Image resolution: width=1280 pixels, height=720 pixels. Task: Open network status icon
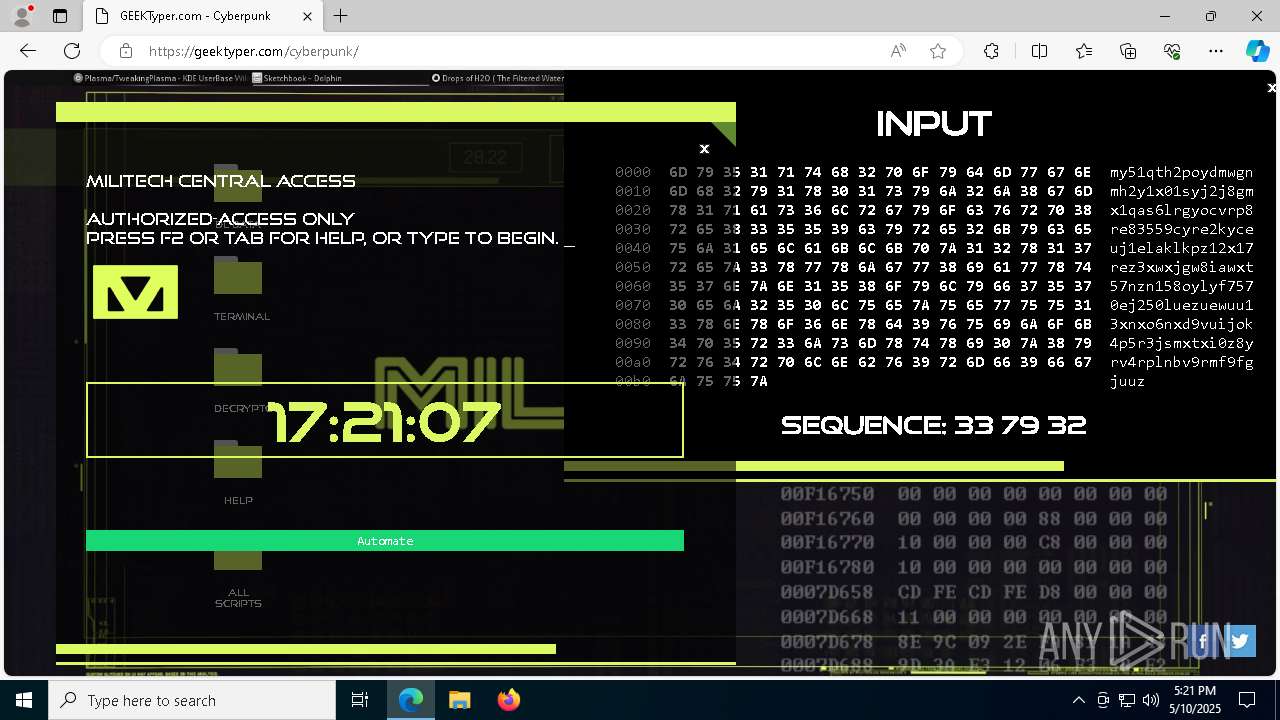pyautogui.click(x=1126, y=700)
